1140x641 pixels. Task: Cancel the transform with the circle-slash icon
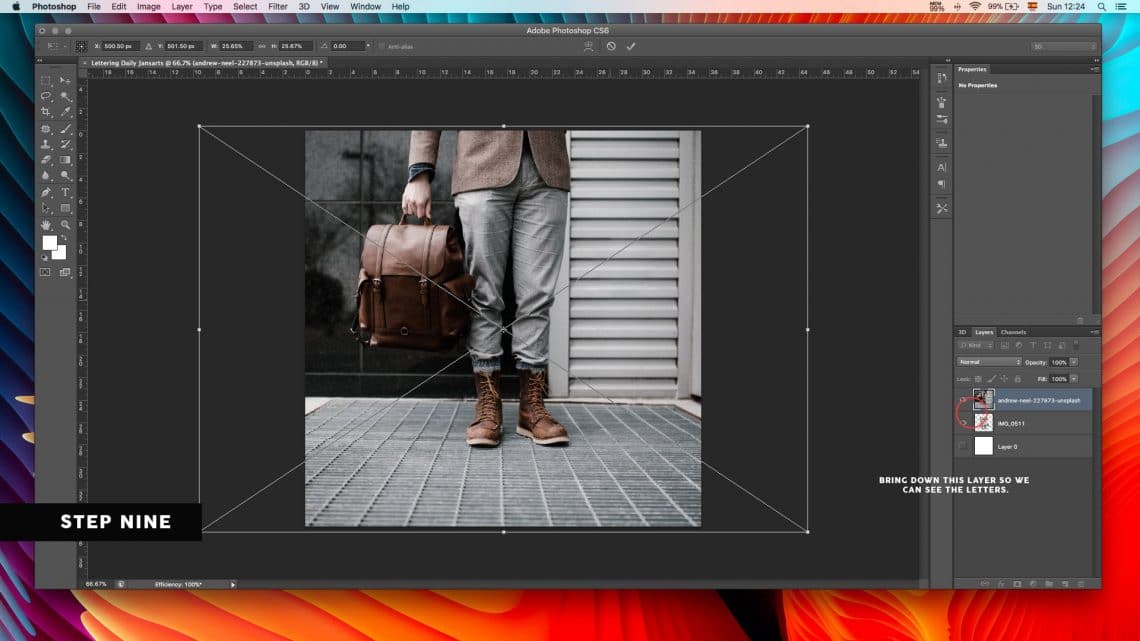(611, 47)
